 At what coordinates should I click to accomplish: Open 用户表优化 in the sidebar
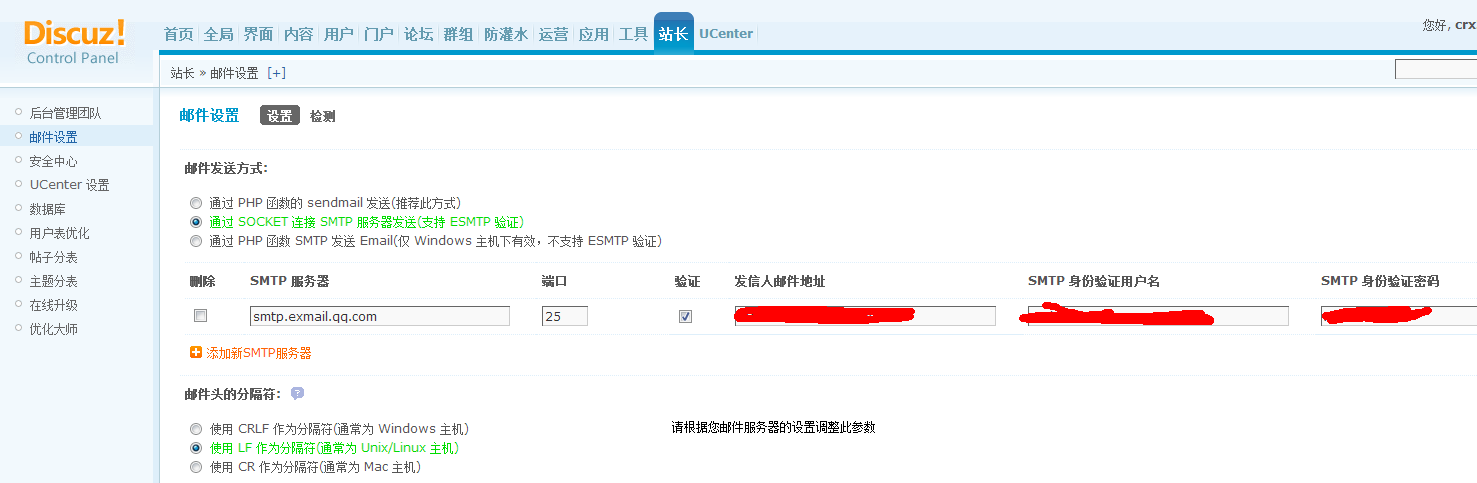coord(59,233)
